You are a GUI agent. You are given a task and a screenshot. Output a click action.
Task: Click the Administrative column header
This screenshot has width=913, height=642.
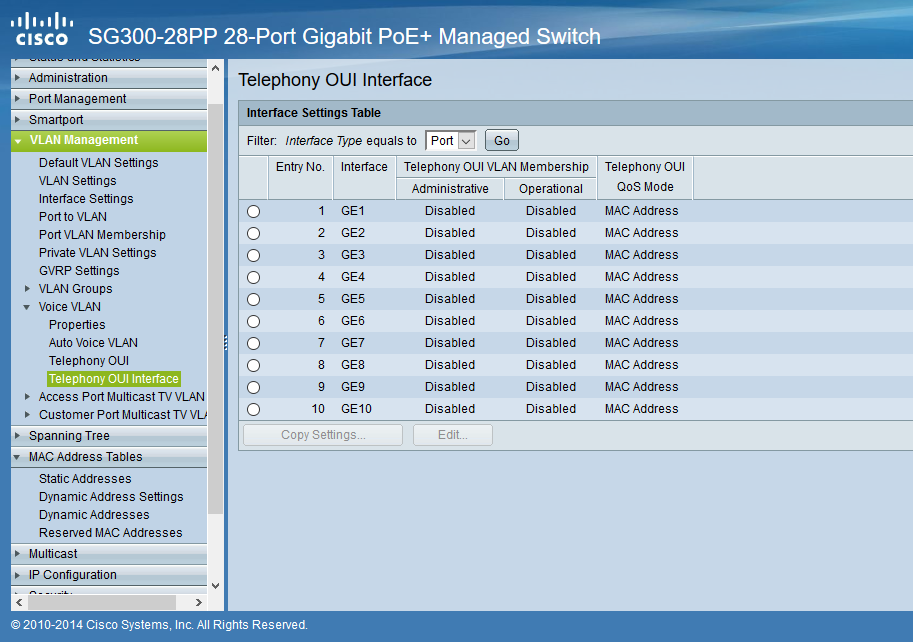(x=450, y=189)
